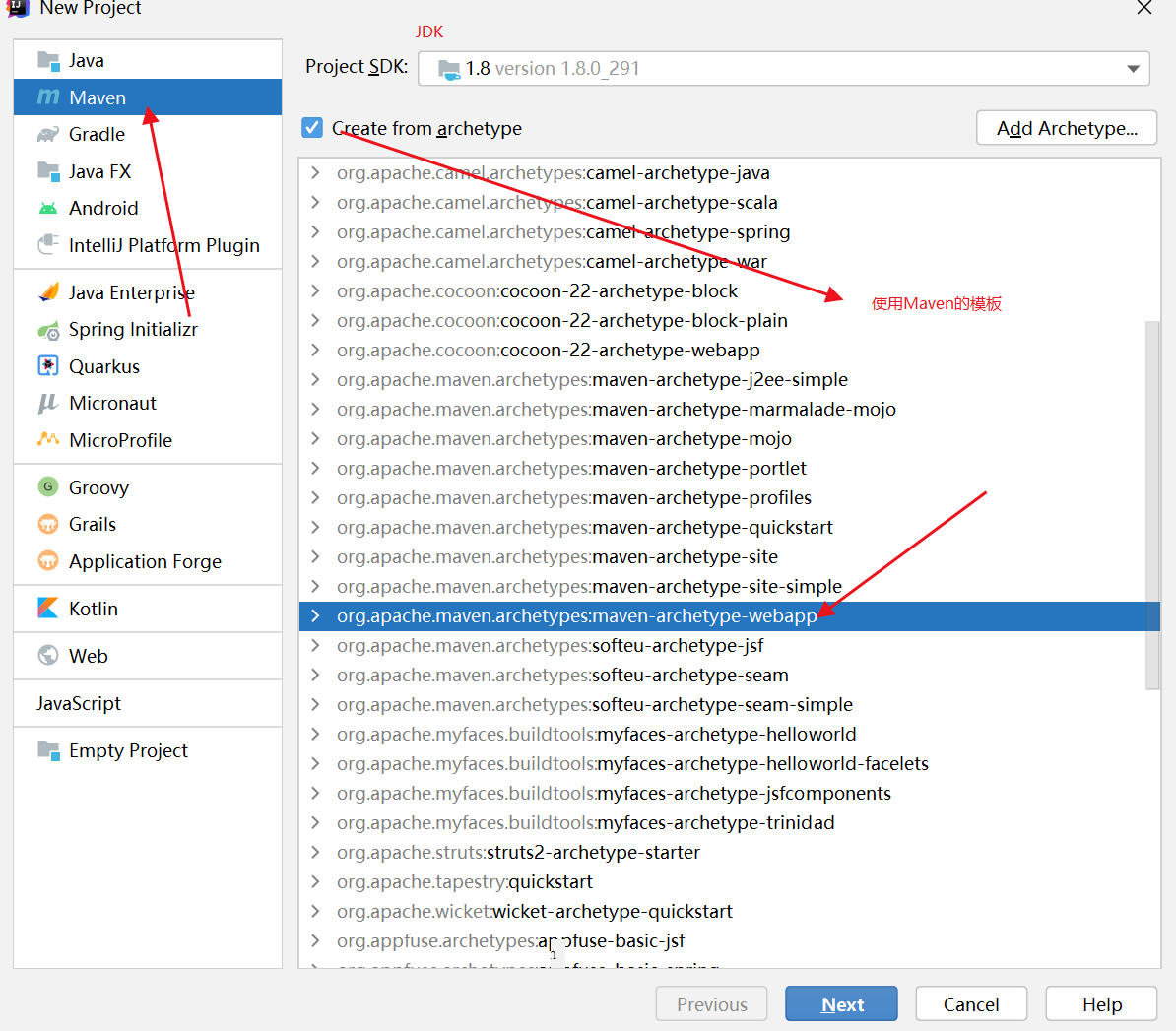
Task: Select myfaces-archetype-helloworld row
Action: click(730, 734)
